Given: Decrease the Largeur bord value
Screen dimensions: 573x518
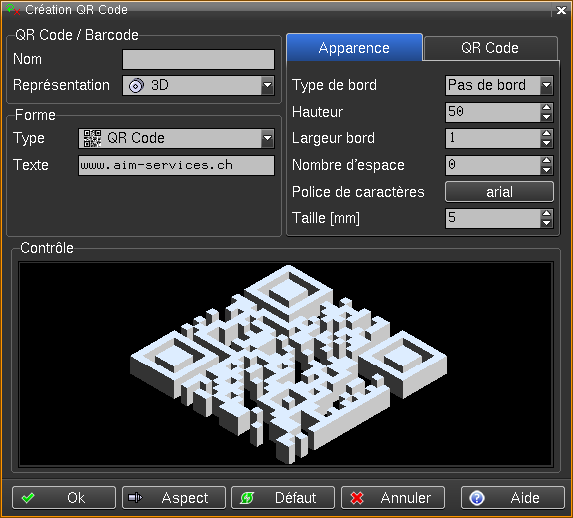Looking at the screenshot, I should [547, 143].
